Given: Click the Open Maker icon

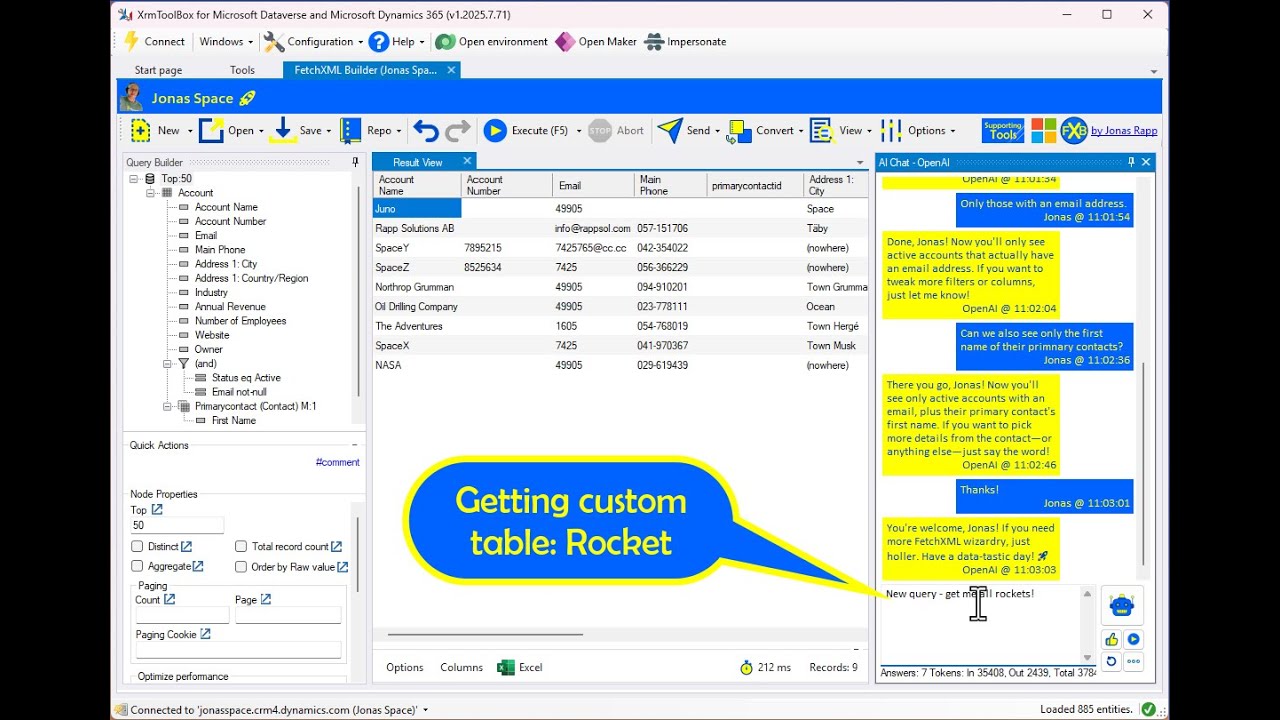Looking at the screenshot, I should click(565, 41).
